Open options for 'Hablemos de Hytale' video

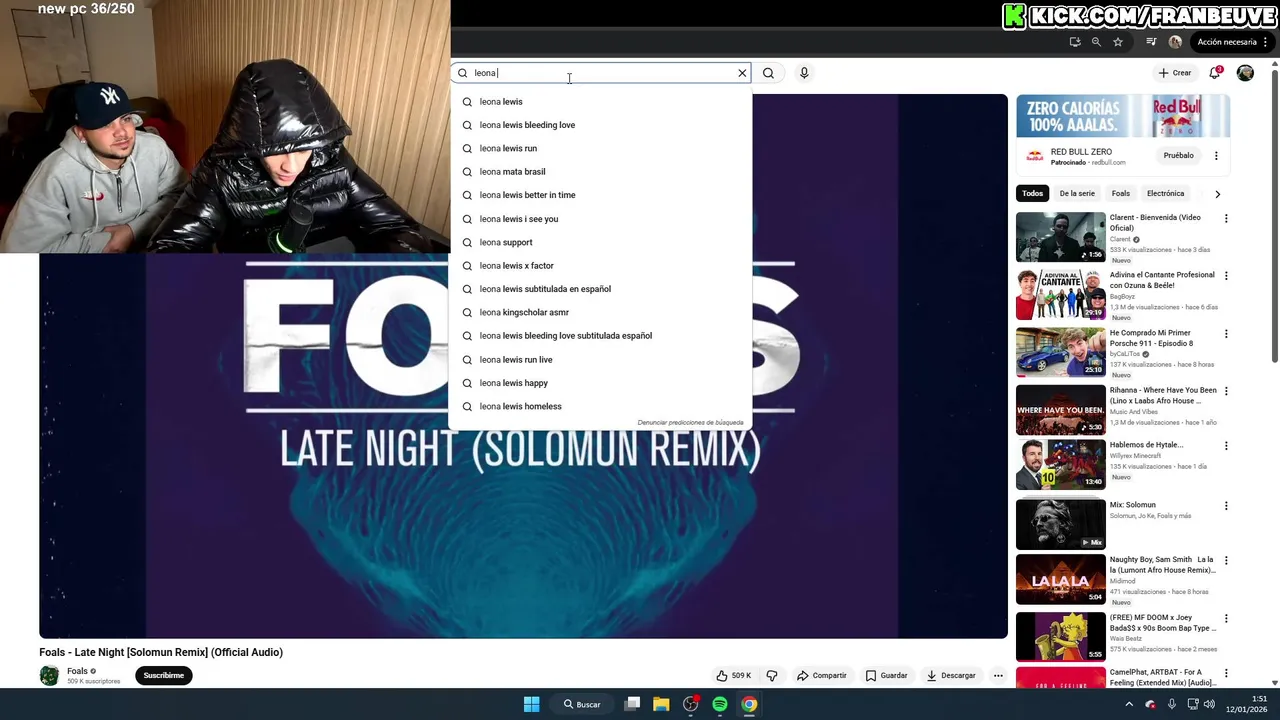tap(1226, 446)
